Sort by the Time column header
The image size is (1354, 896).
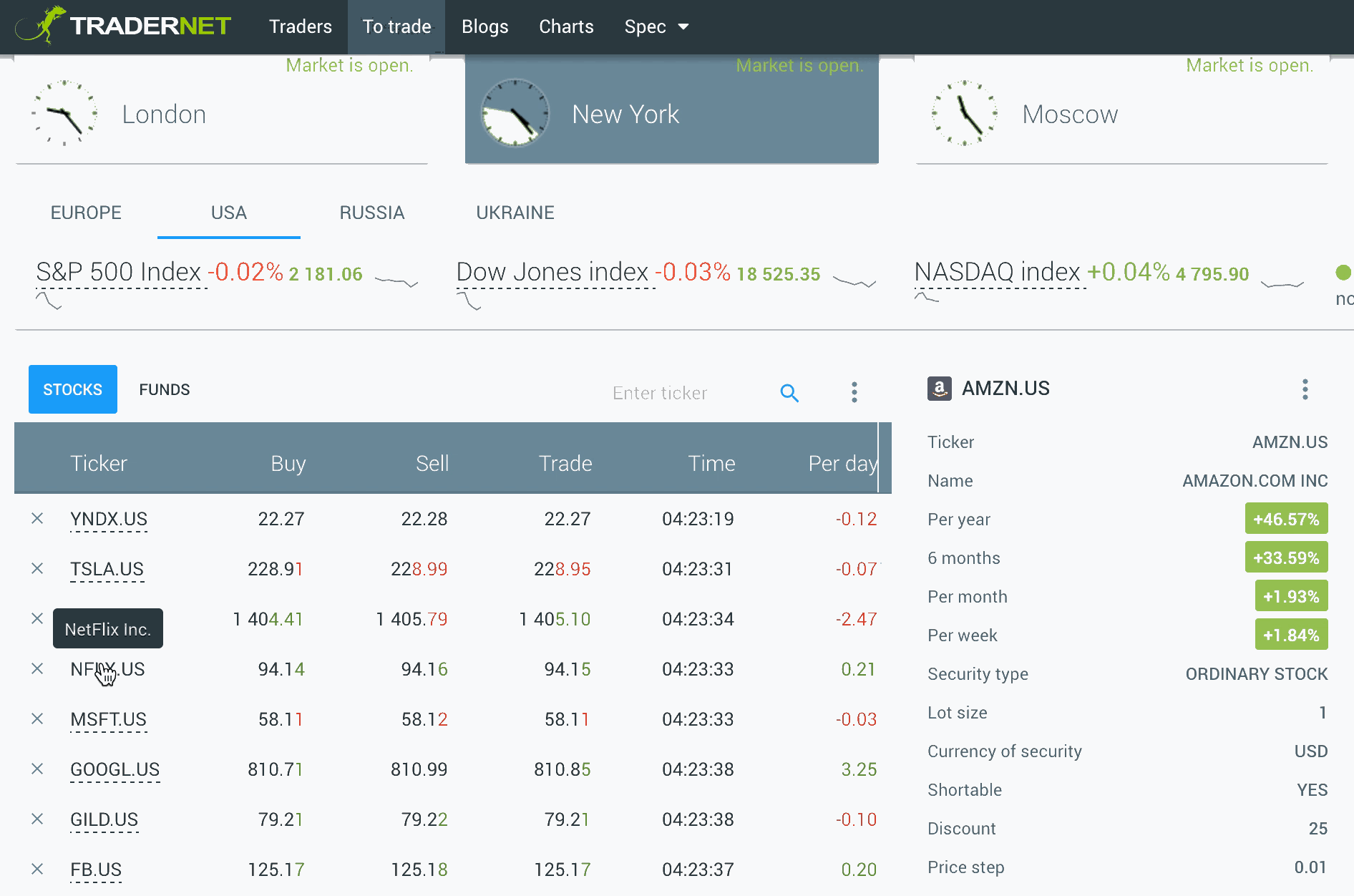coord(711,464)
